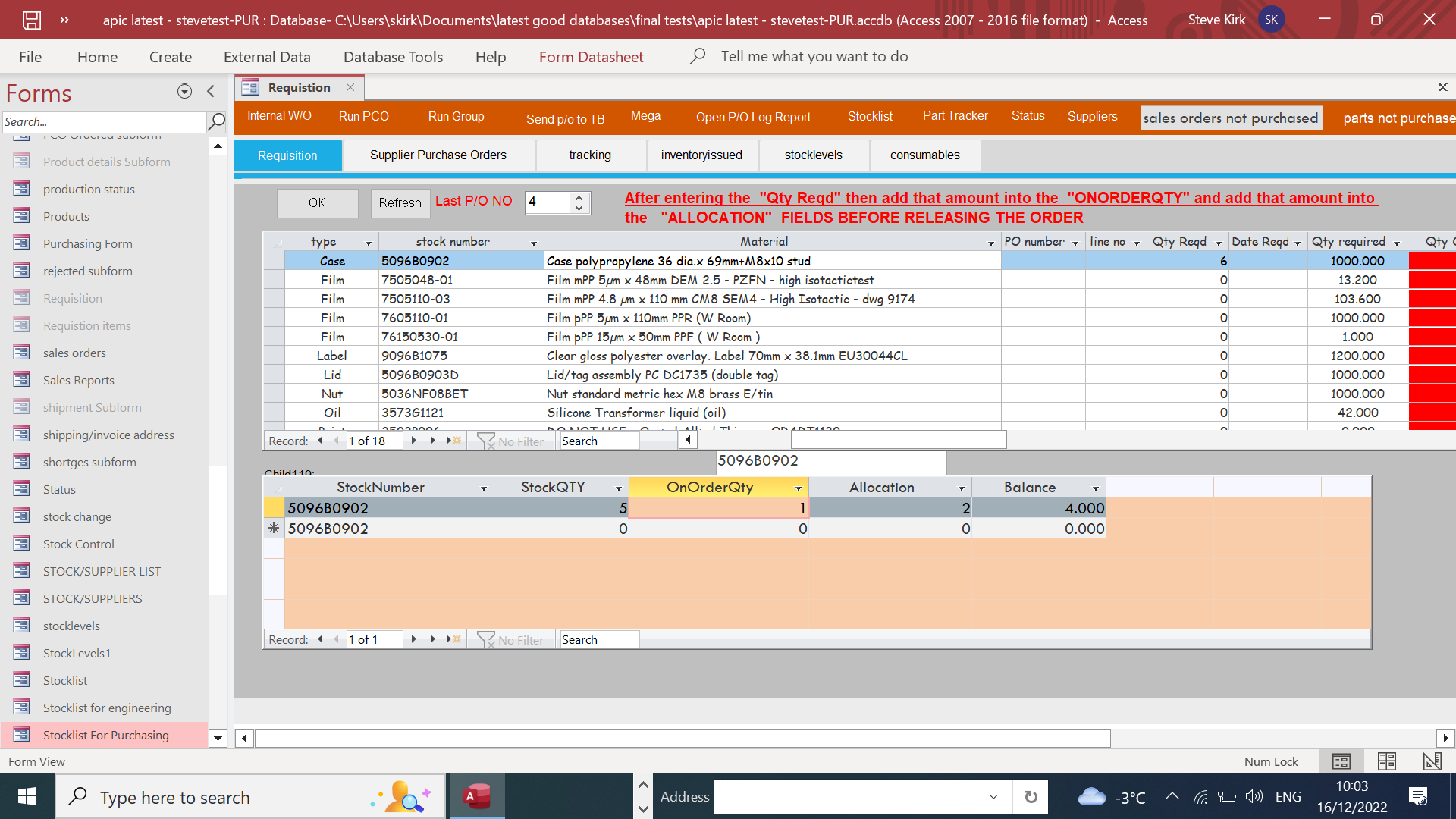Click the Refresh button
1456x819 pixels.
coord(400,202)
